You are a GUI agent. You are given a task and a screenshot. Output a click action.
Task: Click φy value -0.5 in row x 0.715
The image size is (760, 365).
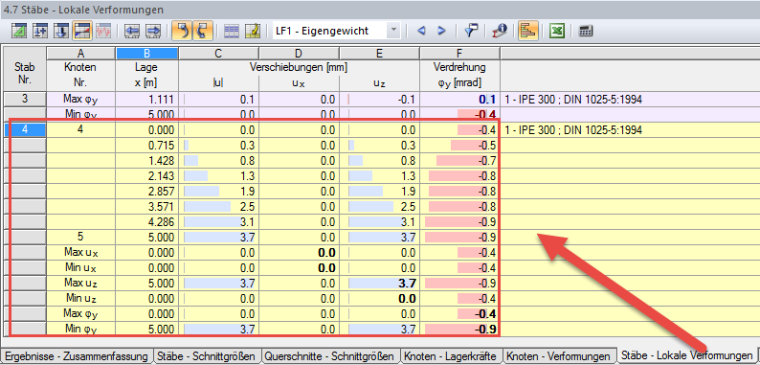[459, 145]
